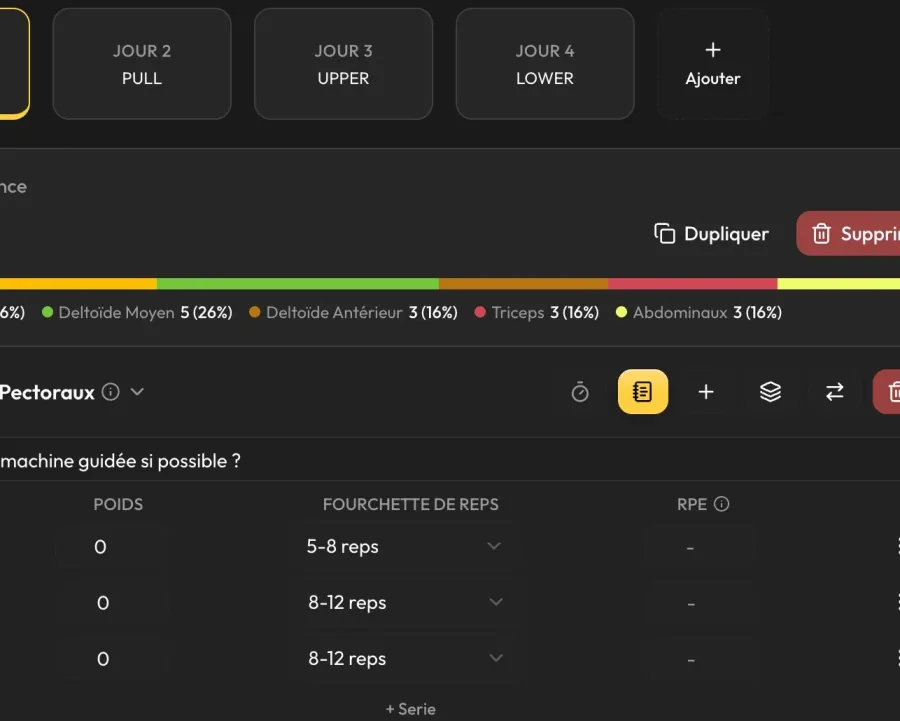Open the JOUR 2 PULL day tab
Image resolution: width=900 pixels, height=721 pixels.
coord(142,64)
